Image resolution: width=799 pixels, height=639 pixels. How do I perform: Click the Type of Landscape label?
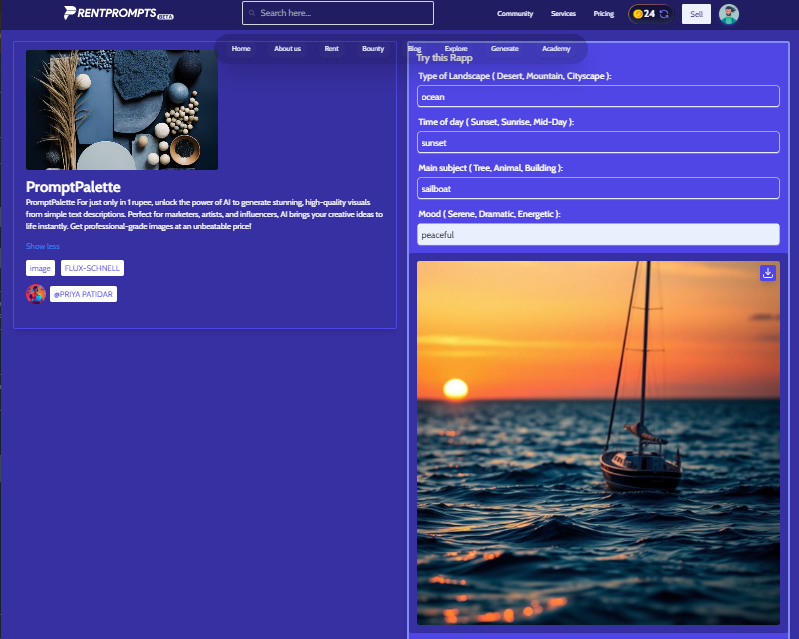click(x=515, y=76)
